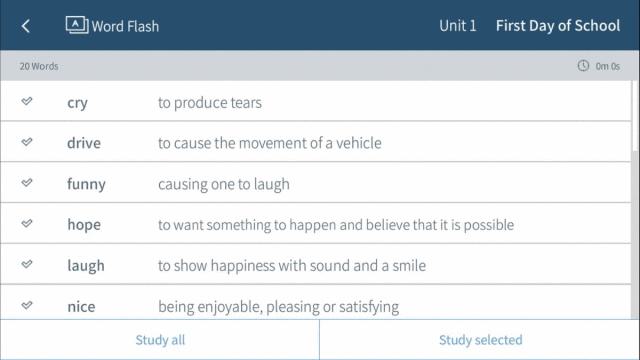Image resolution: width=640 pixels, height=360 pixels.
Task: Toggle the checkmark for 'nice'
Action: pyautogui.click(x=27, y=305)
